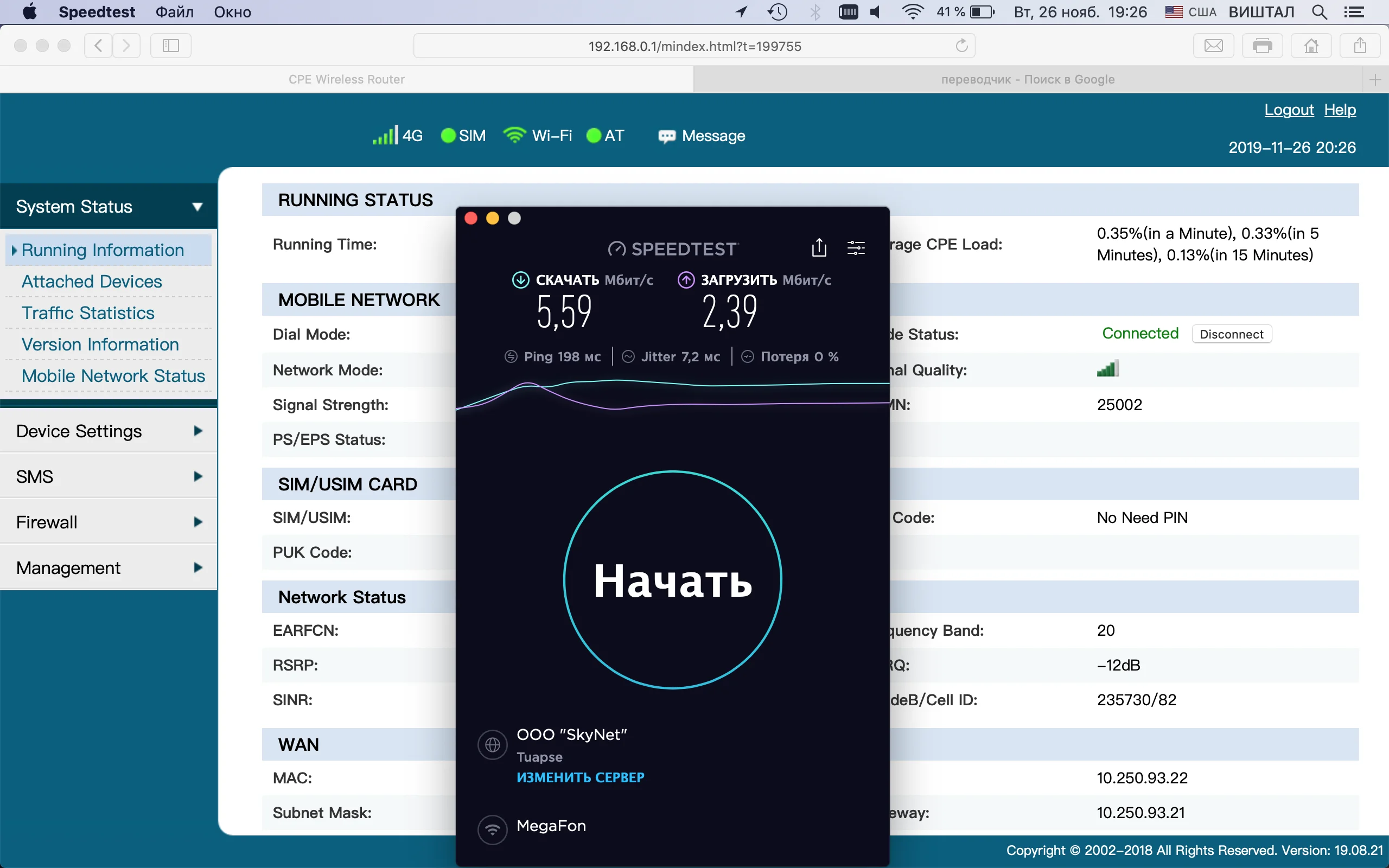Viewport: 1389px width, 868px height.
Task: Click the home icon in Safari toolbar
Action: 1310,46
